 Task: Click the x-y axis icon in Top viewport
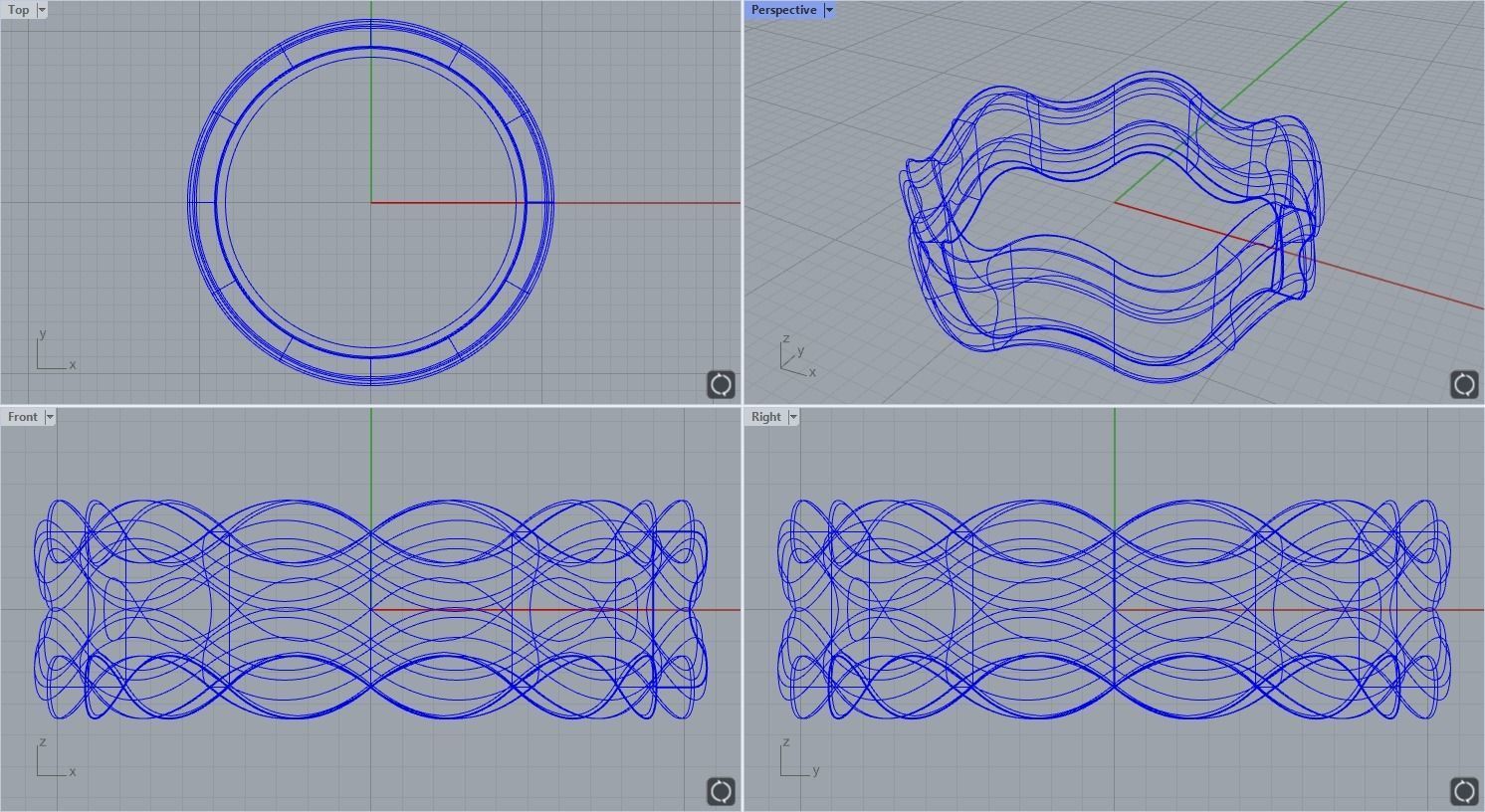tap(56, 350)
